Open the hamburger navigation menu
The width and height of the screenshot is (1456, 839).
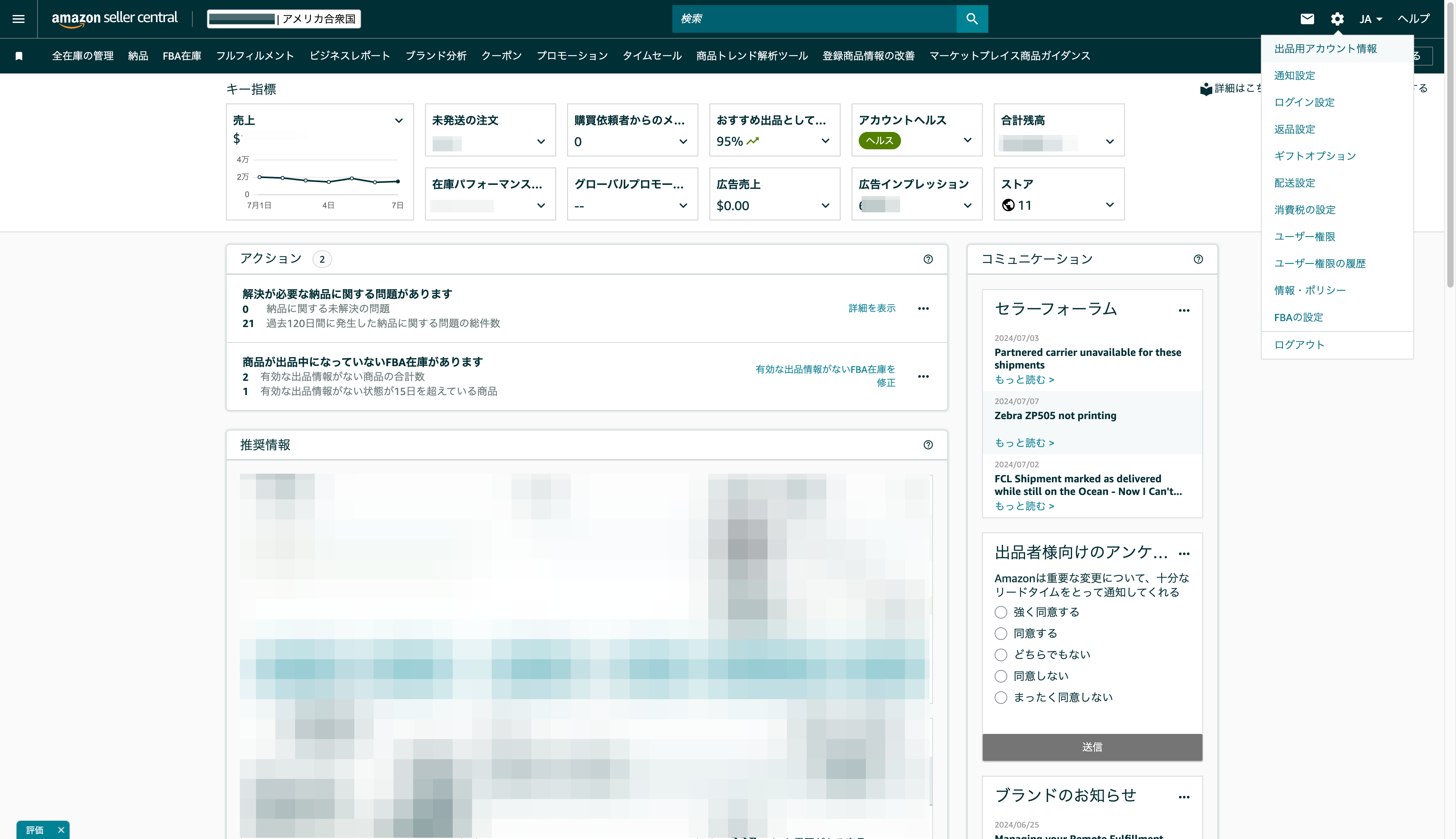(19, 19)
